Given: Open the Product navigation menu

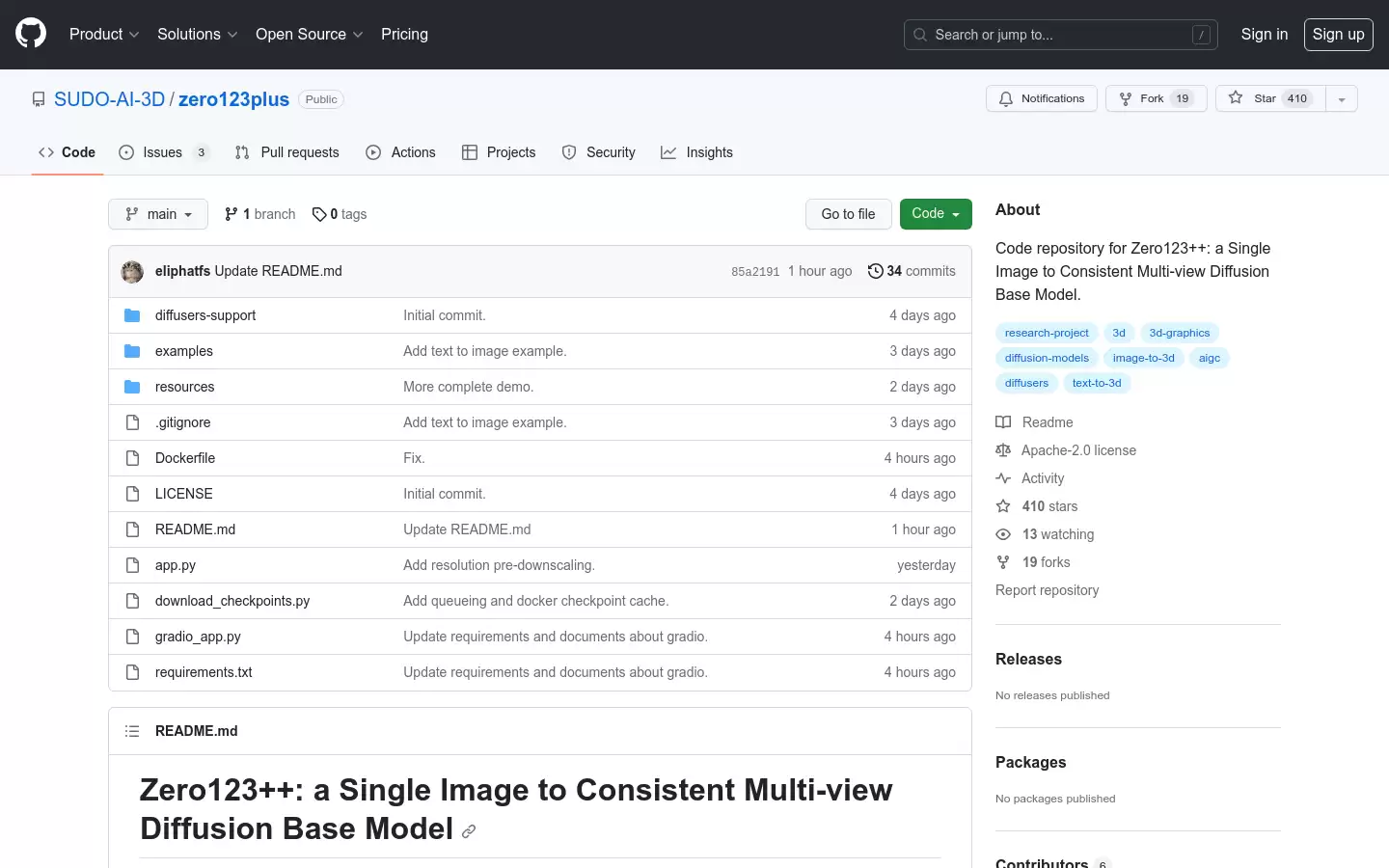Looking at the screenshot, I should [x=104, y=34].
